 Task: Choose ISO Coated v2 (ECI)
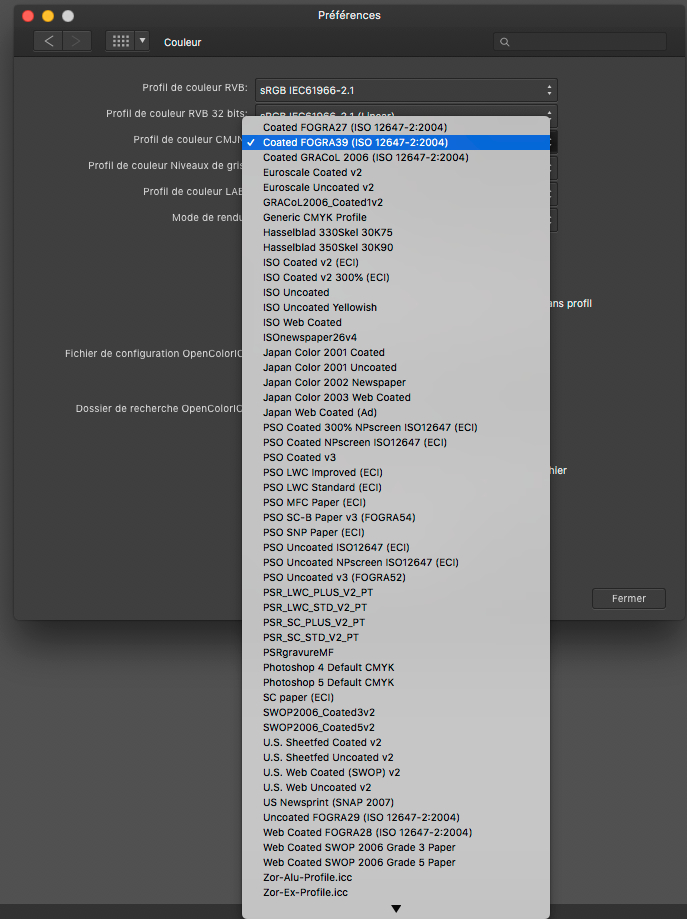click(396, 263)
